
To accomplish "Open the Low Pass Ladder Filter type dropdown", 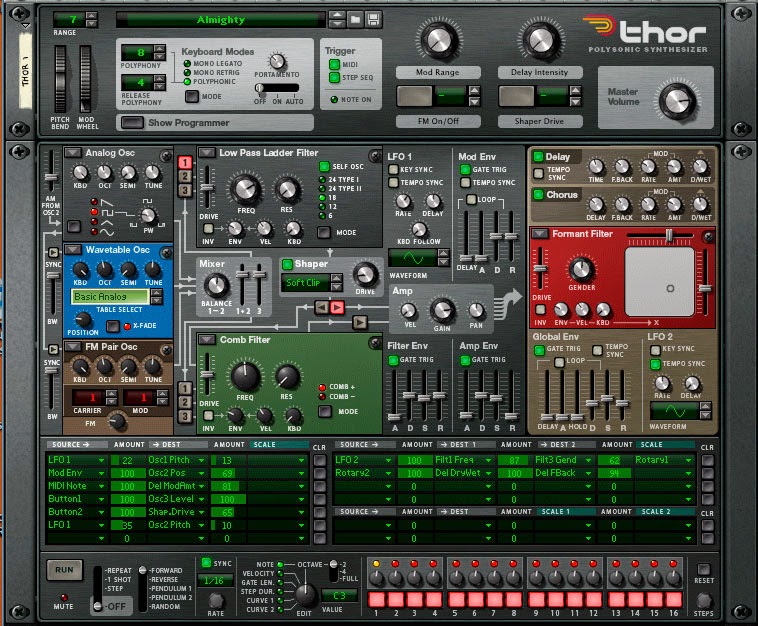I will tap(207, 153).
